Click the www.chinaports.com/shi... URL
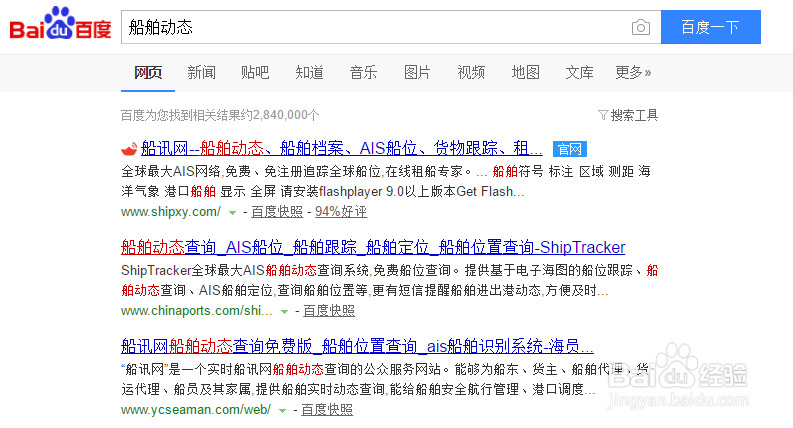 (x=197, y=311)
